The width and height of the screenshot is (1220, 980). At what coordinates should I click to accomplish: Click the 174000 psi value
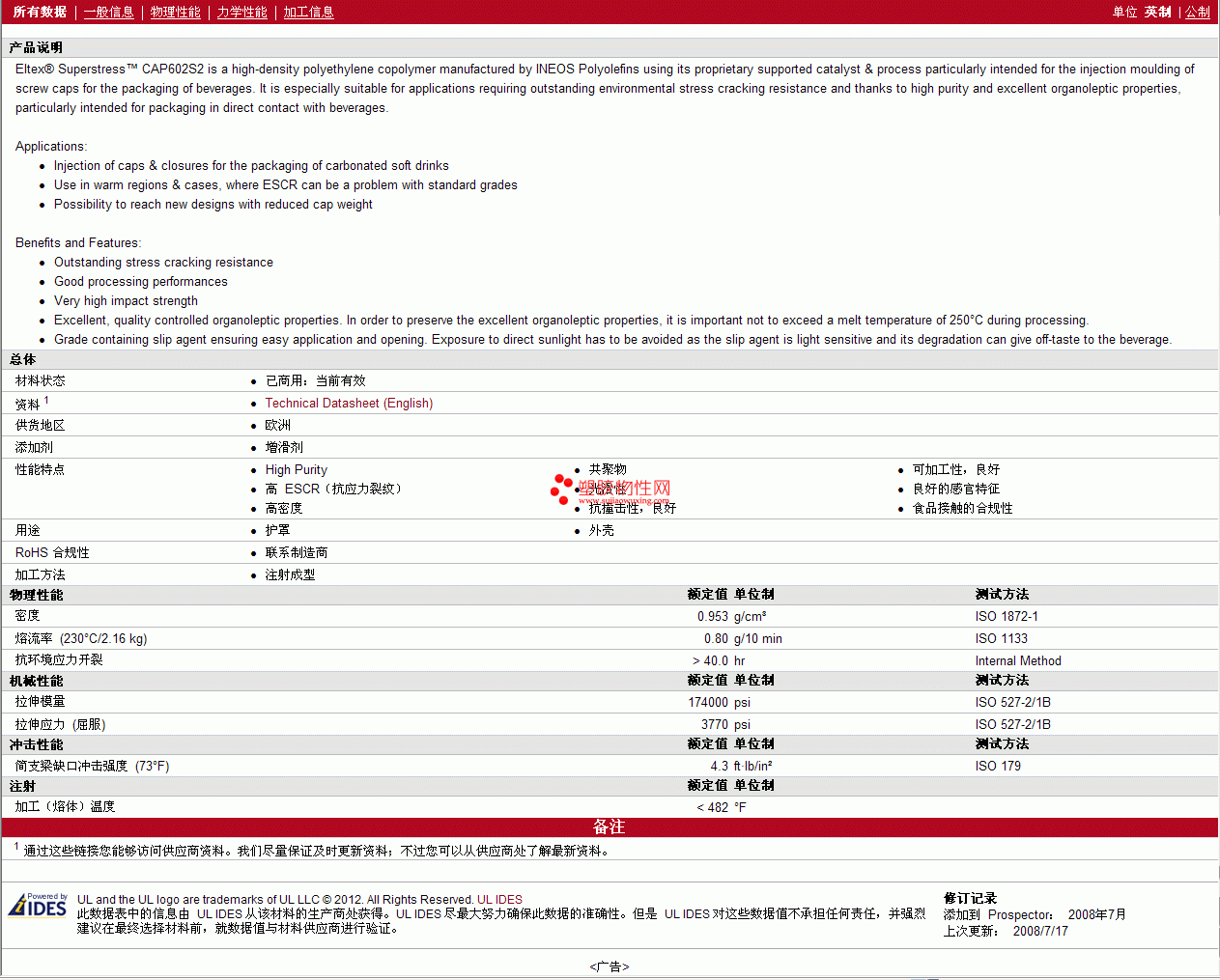click(x=719, y=702)
